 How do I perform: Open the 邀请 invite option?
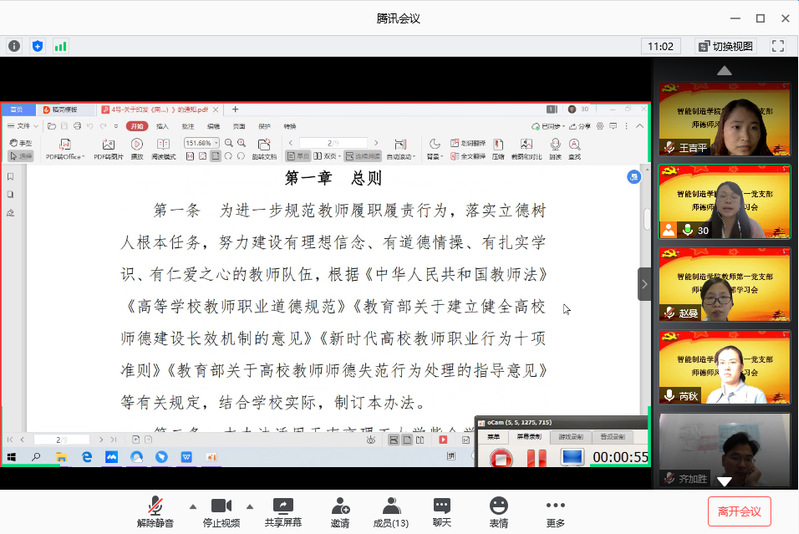tap(340, 512)
